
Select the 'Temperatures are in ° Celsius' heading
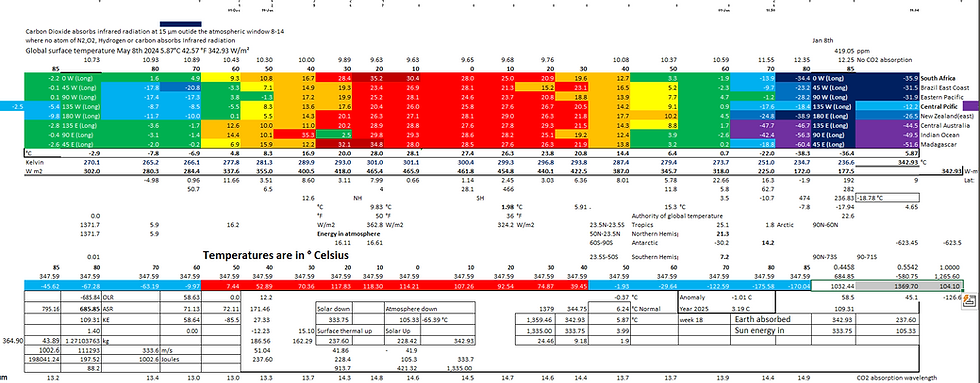pos(276,256)
